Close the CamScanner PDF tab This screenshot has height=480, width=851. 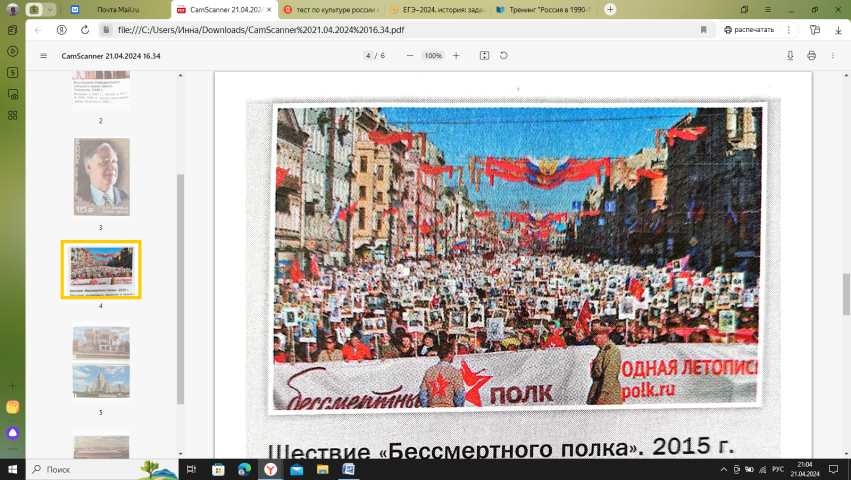pos(269,9)
